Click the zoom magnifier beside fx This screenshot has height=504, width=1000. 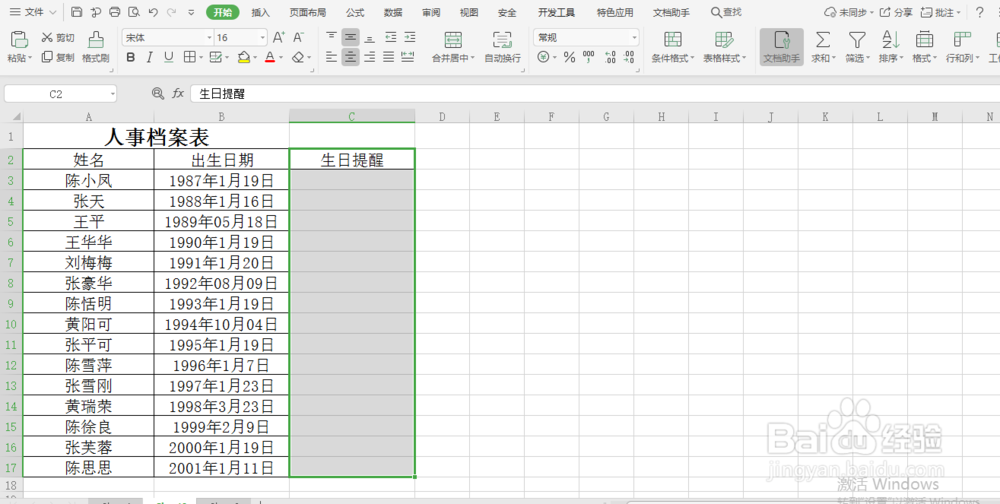pyautogui.click(x=158, y=94)
